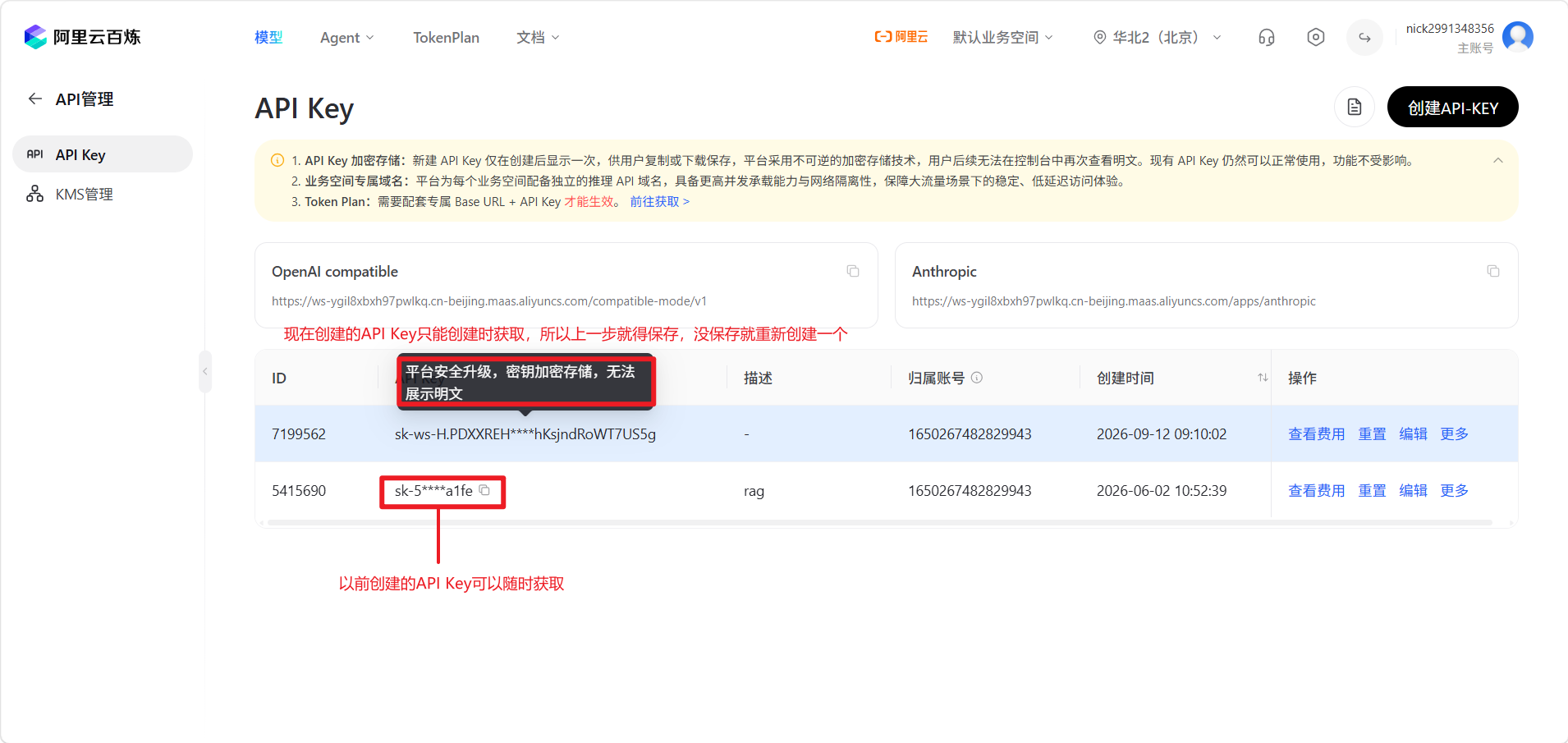The image size is (1568, 743).
Task: Click the 阿里云百炼 logo
Action: 82,37
